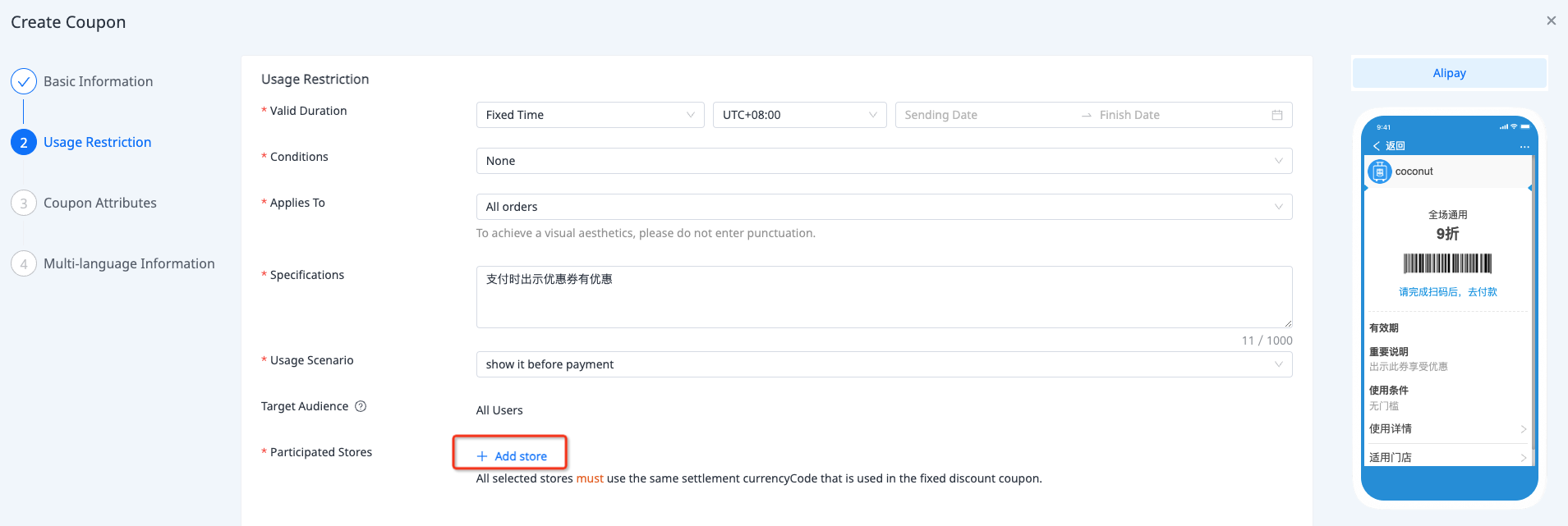Click the 返回 text in phone preview
The height and width of the screenshot is (526, 1568).
click(x=1396, y=146)
